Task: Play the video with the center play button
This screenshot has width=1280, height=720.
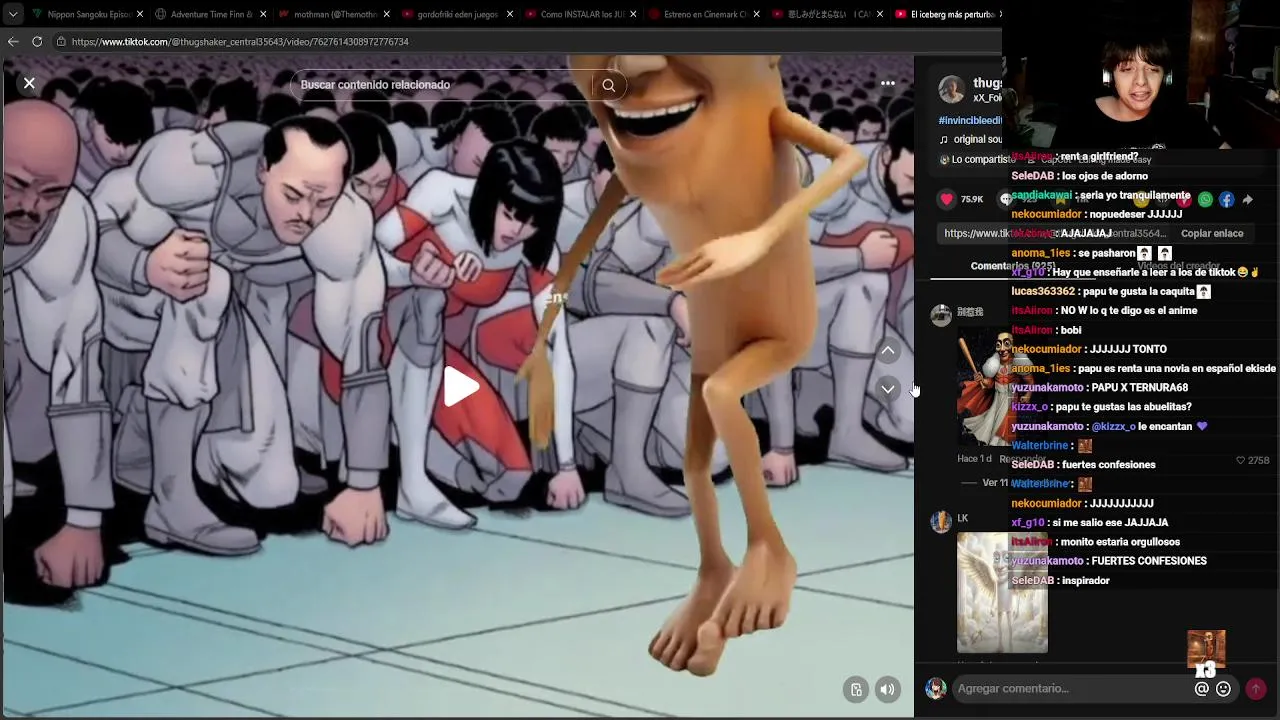Action: click(460, 387)
